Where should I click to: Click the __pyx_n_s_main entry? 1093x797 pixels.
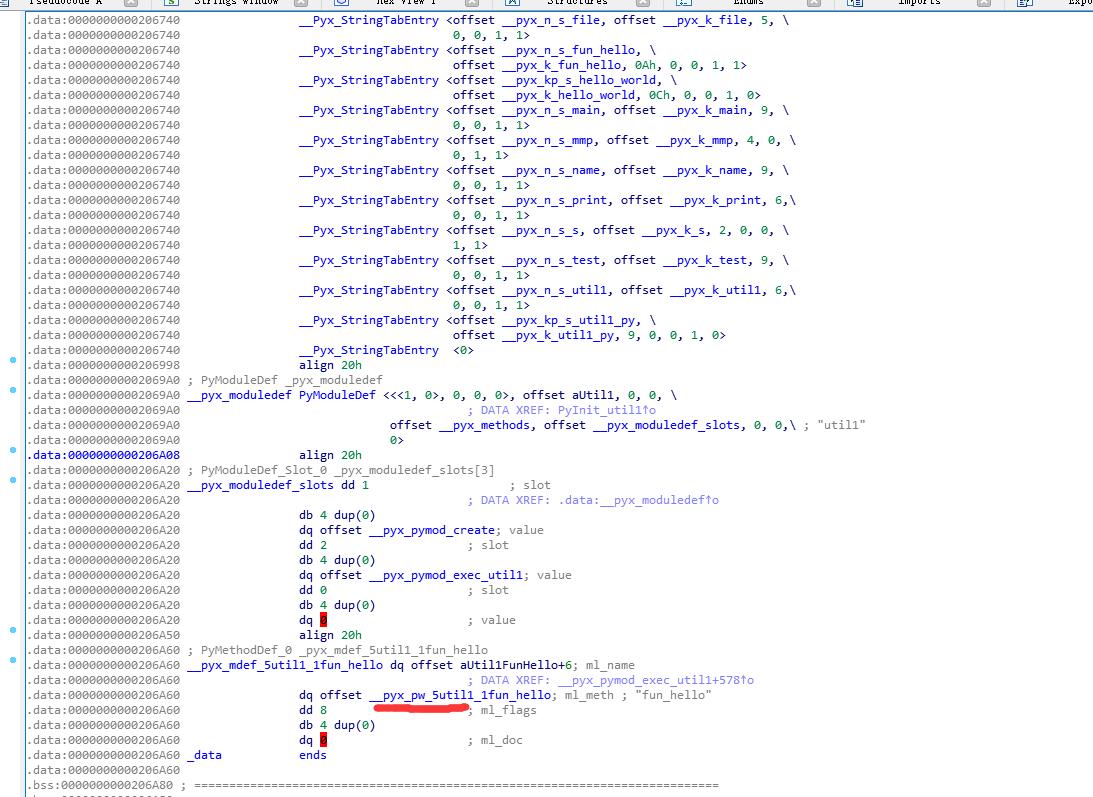[x=551, y=110]
